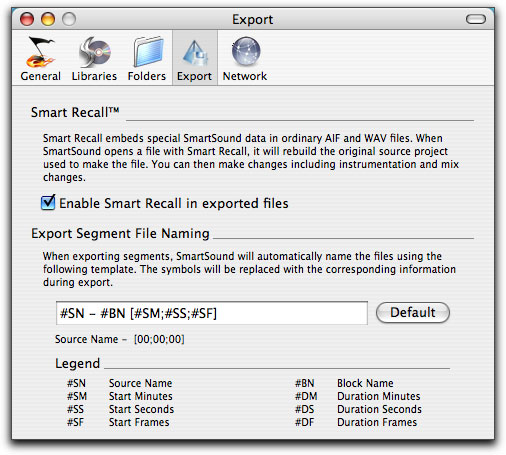The height and width of the screenshot is (455, 506).
Task: Minimize the window with yellow button
Action: [x=48, y=19]
